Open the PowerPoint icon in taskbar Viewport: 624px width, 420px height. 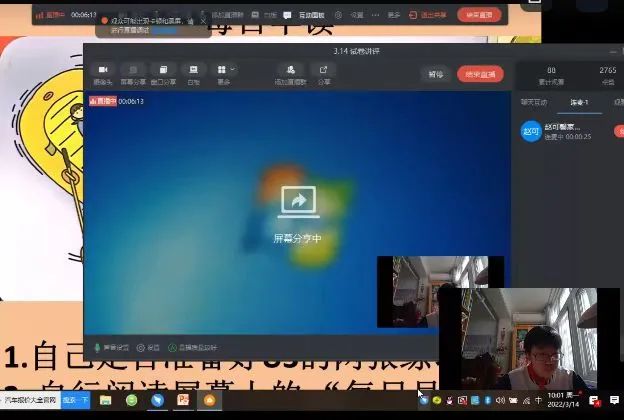pos(183,400)
